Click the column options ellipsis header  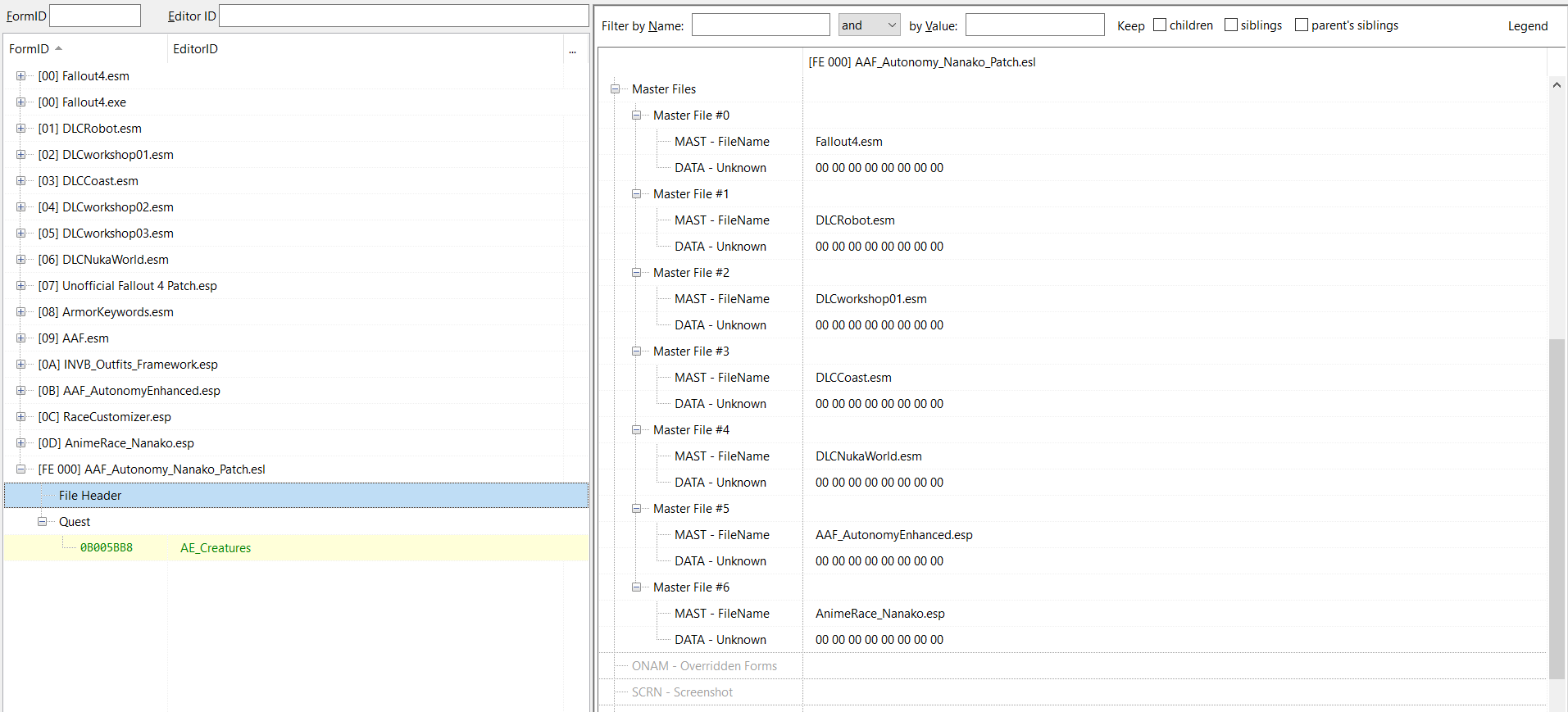coord(573,49)
